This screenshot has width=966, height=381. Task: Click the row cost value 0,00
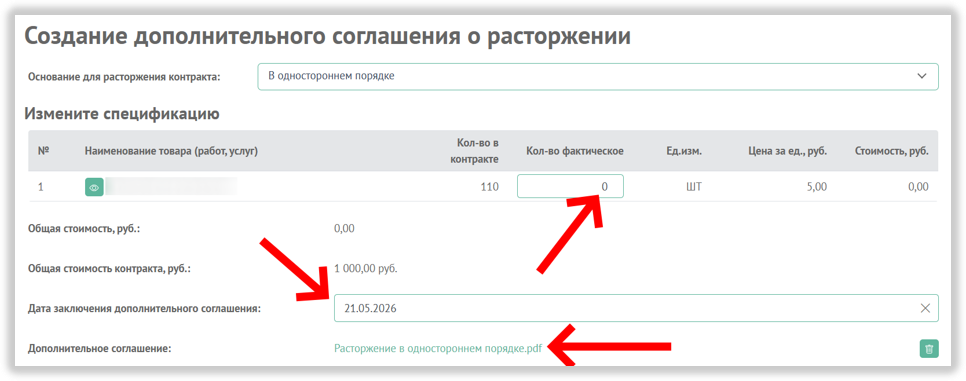click(x=918, y=187)
